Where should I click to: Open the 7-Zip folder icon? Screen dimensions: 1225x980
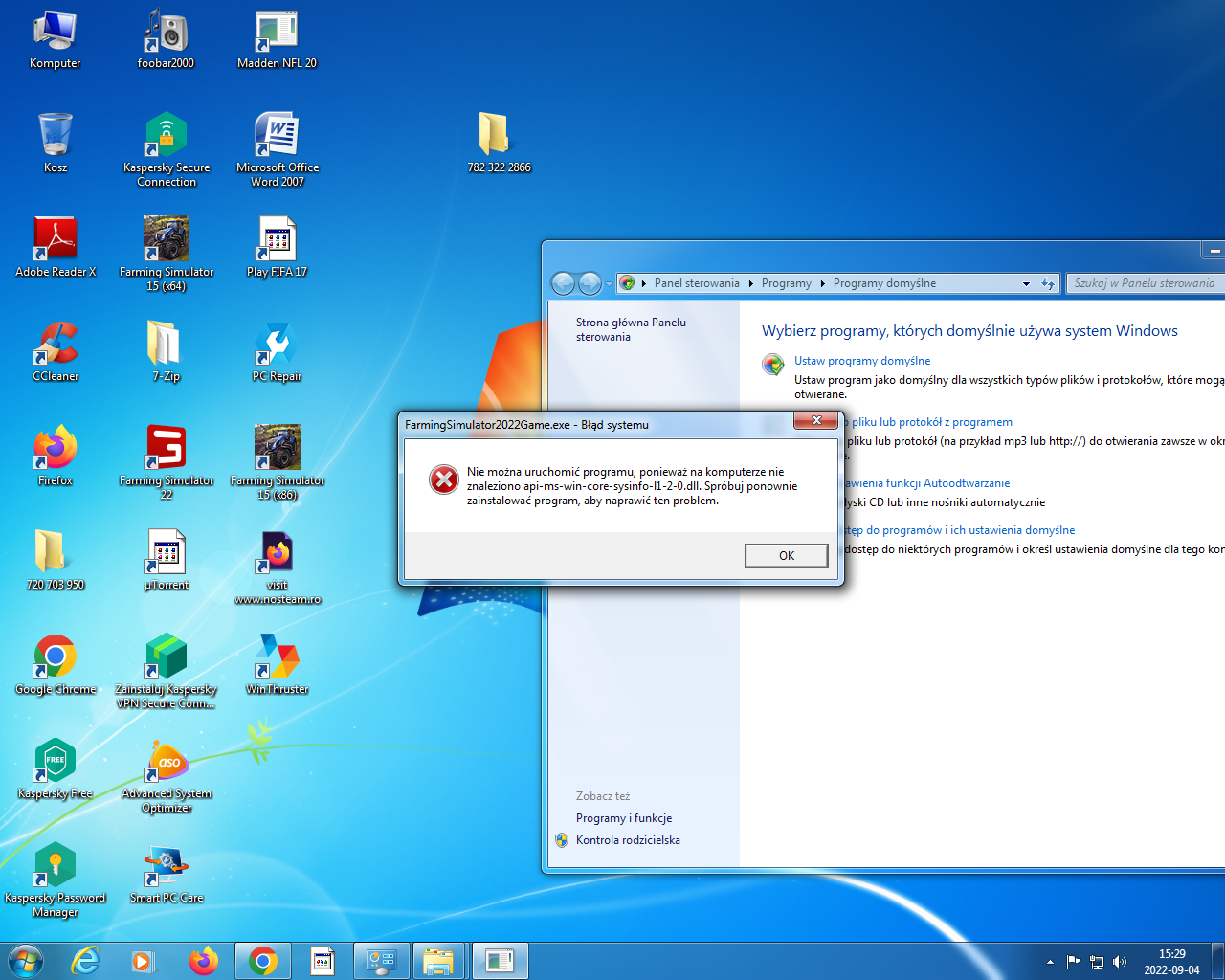166,352
